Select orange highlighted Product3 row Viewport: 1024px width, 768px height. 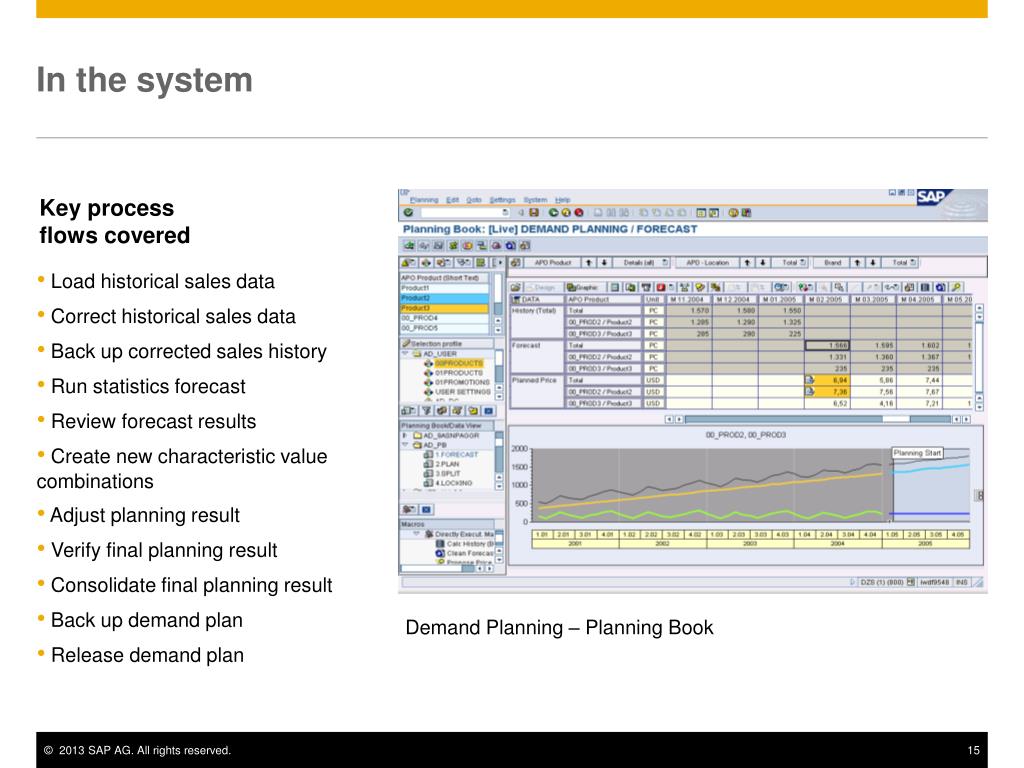444,308
